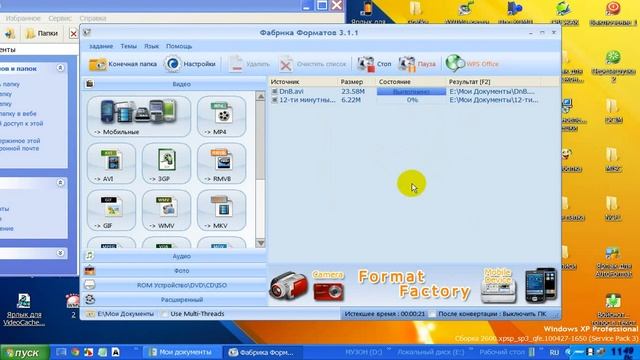Select the 3GP conversion icon
This screenshot has height=360, width=640.
tap(167, 163)
